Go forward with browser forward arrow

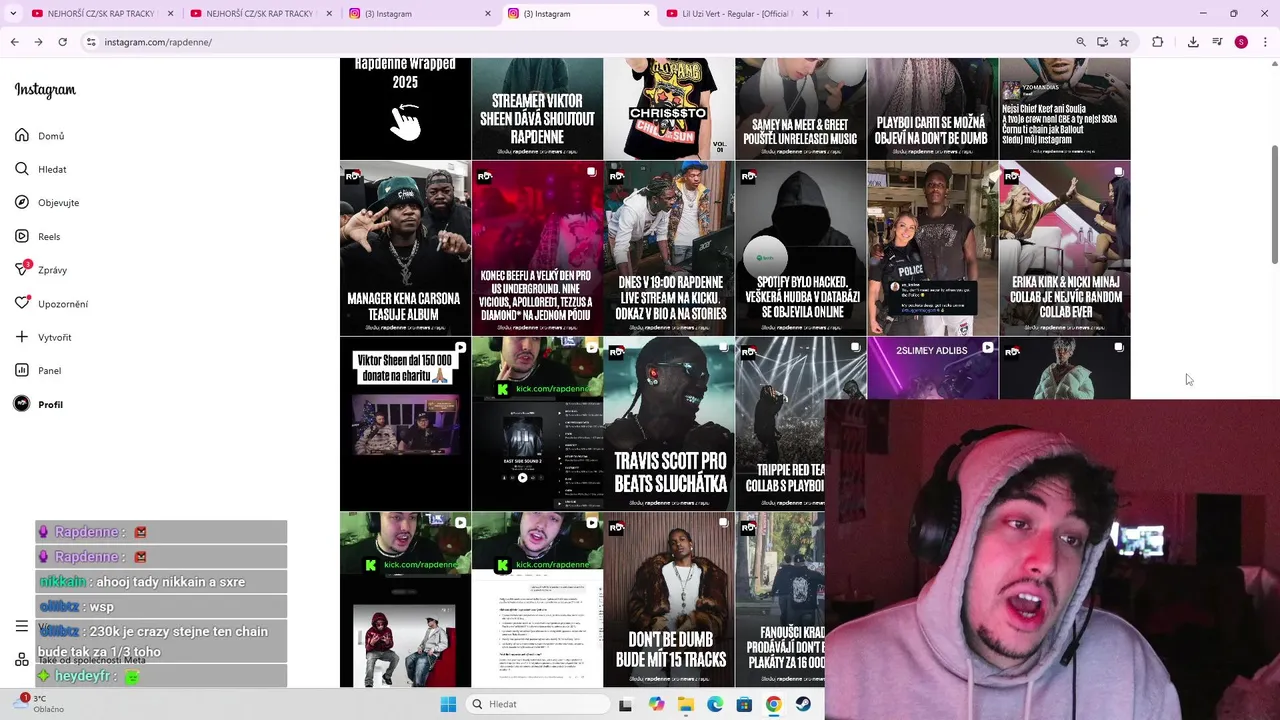38,42
